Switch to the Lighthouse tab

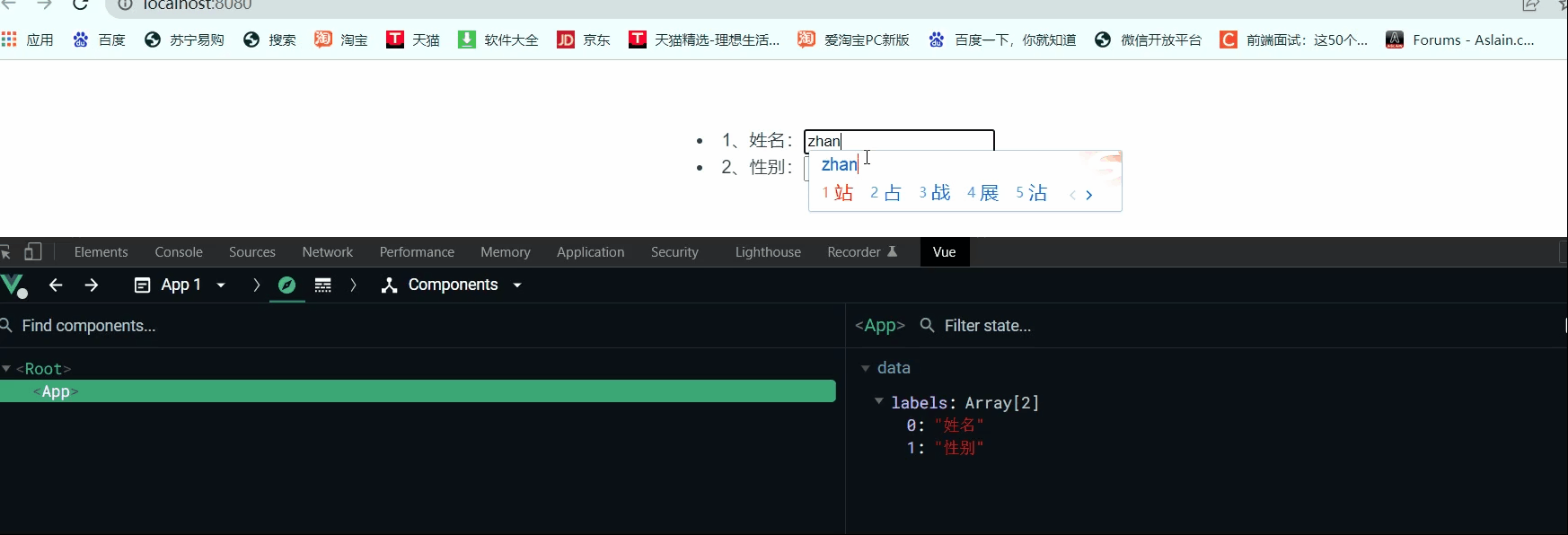click(x=768, y=252)
